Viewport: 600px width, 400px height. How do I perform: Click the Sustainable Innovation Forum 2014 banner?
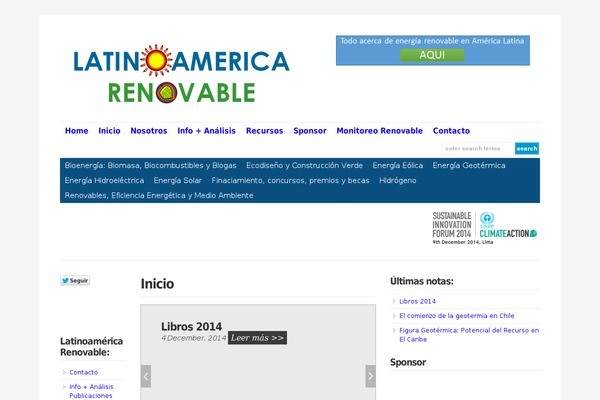484,228
